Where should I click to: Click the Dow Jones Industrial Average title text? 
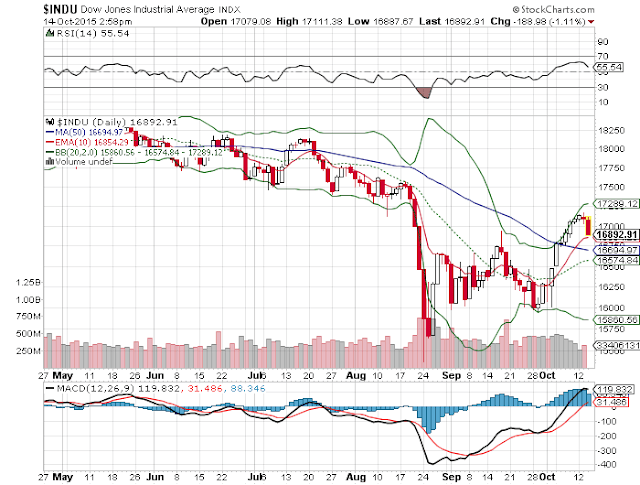click(x=147, y=9)
